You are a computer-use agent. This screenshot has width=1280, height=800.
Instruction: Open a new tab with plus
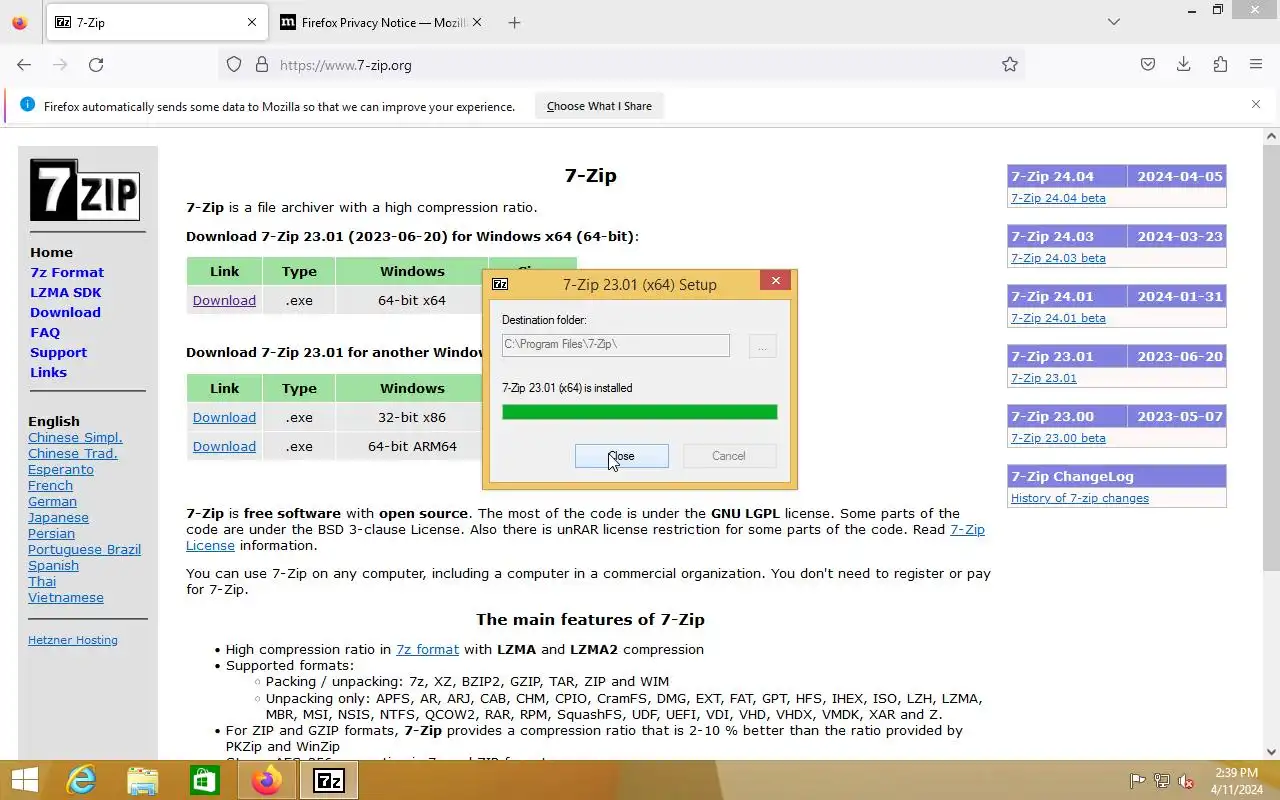(514, 22)
